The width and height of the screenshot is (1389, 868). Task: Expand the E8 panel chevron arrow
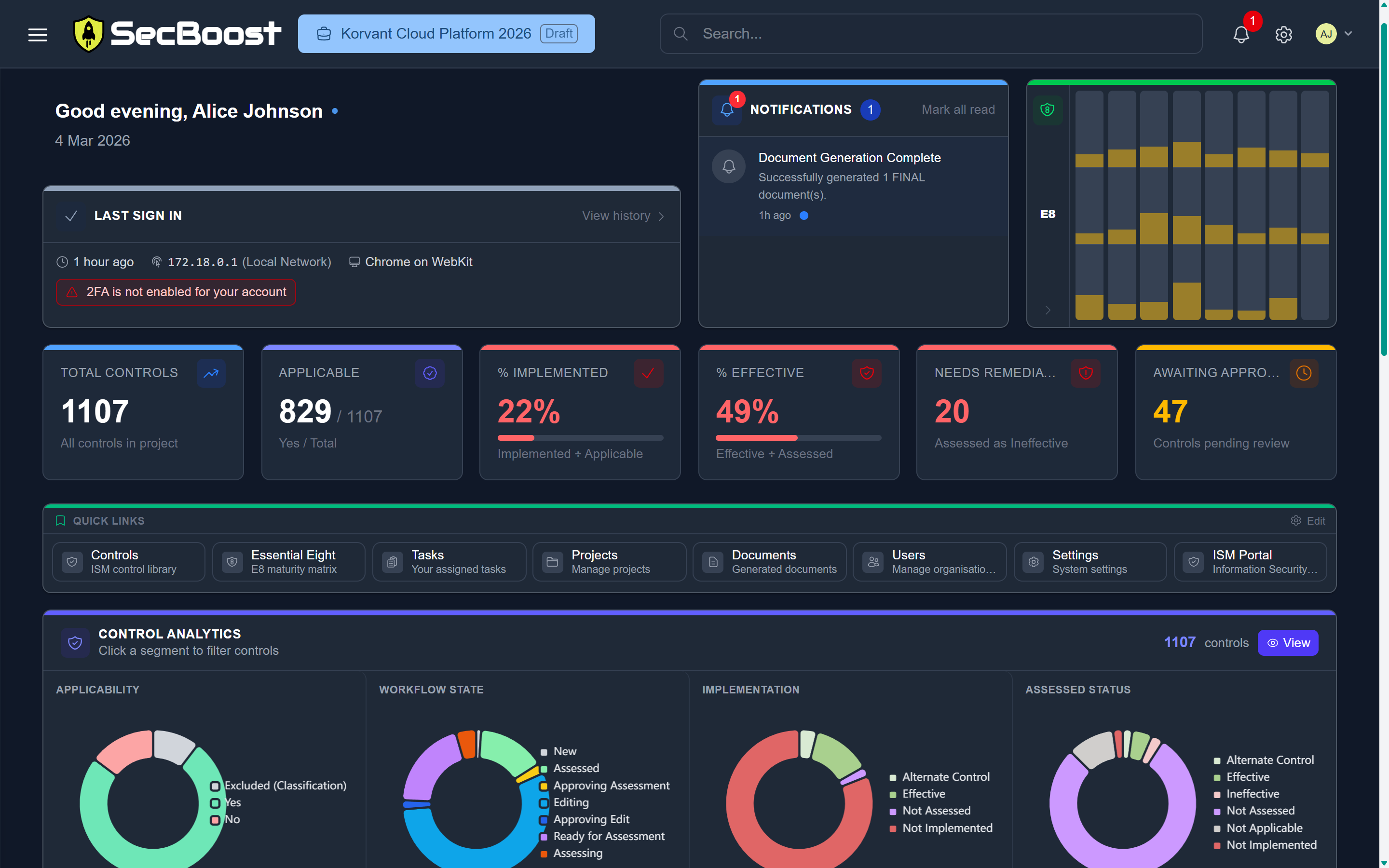pos(1048,310)
